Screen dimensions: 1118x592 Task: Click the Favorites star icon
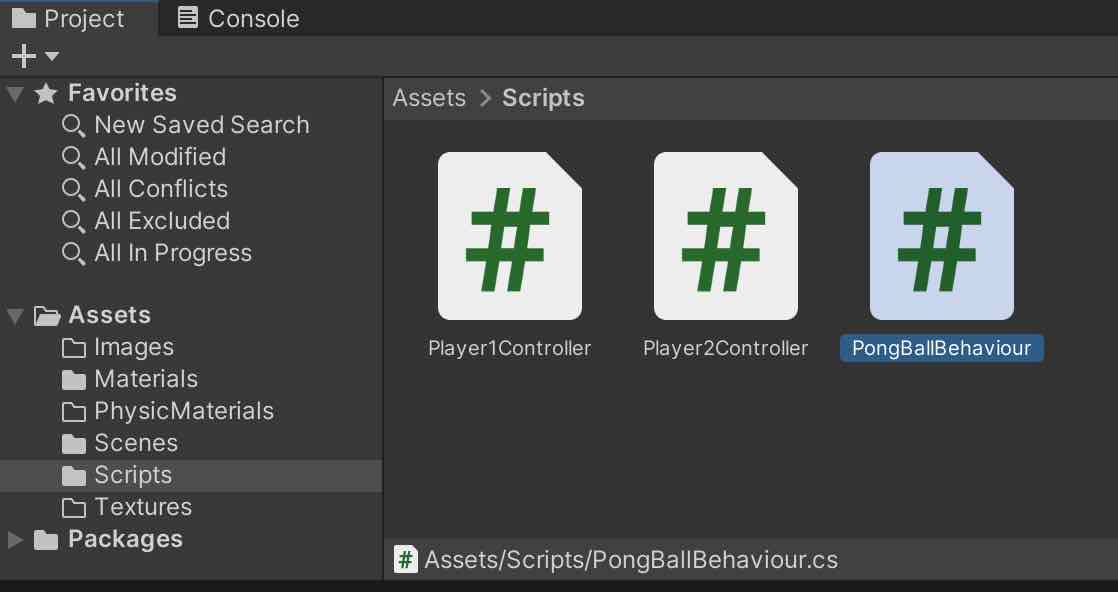(46, 94)
